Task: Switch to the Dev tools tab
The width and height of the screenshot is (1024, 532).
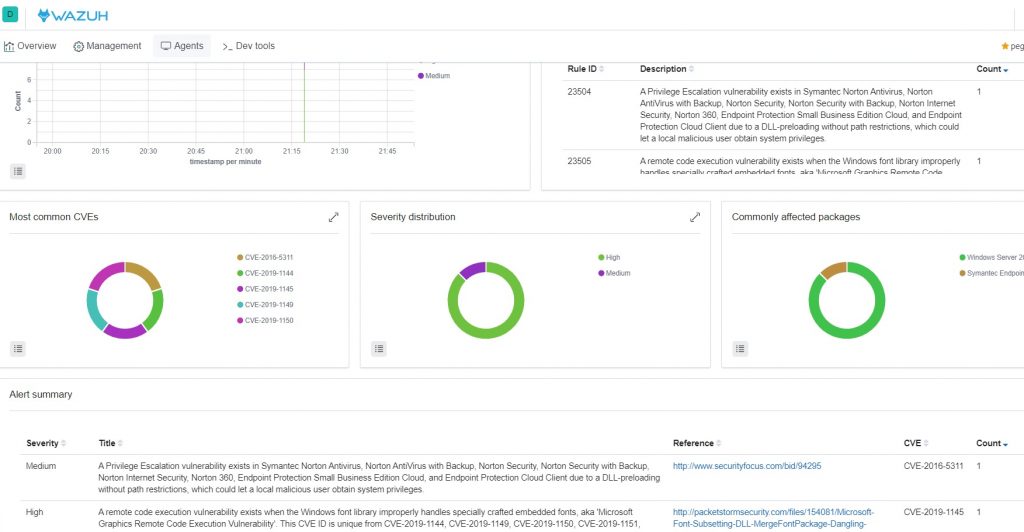Action: (x=248, y=46)
